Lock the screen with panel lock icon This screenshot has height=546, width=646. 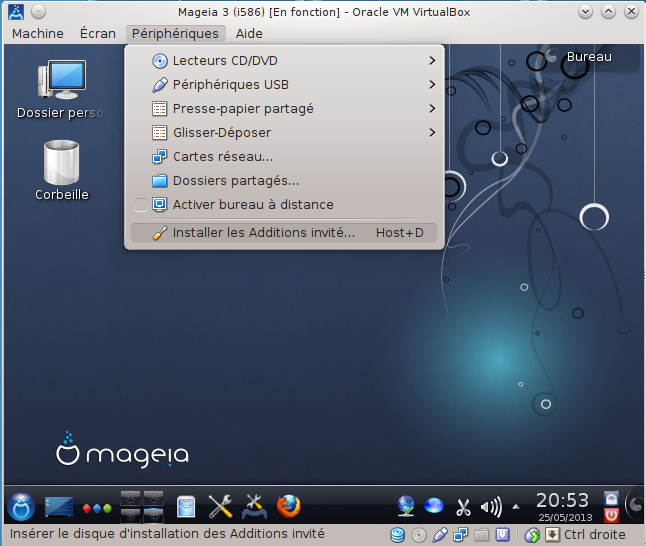[x=611, y=498]
